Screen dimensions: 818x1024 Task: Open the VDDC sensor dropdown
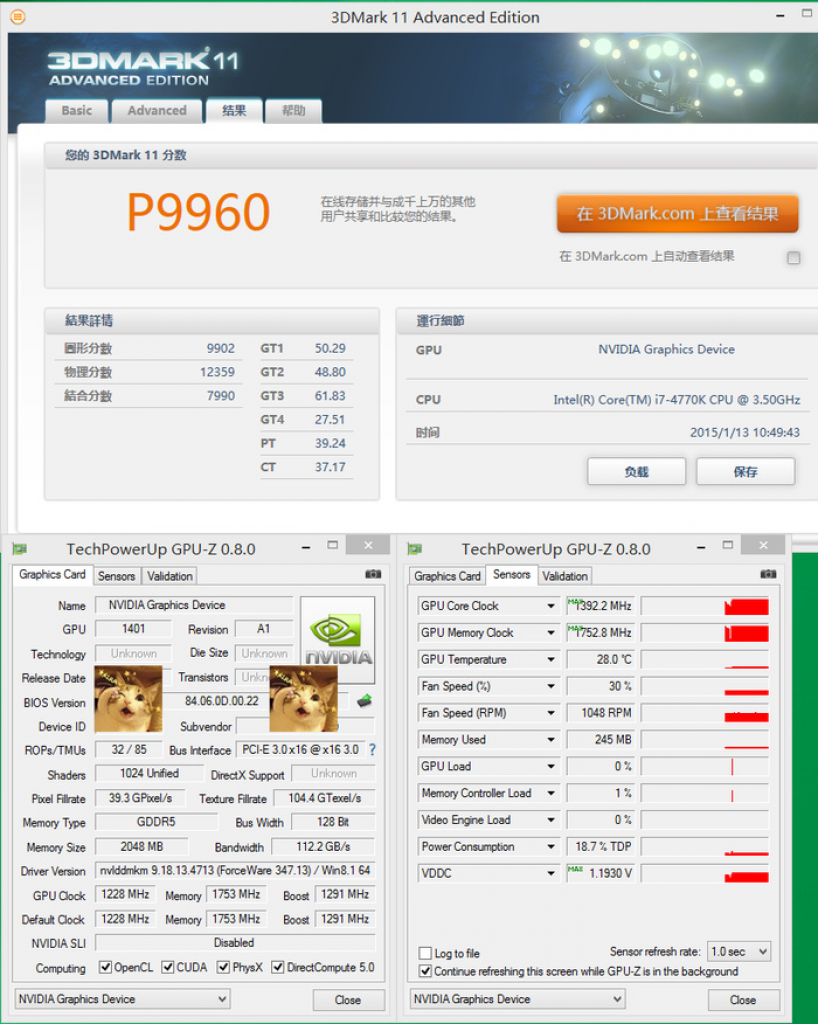click(x=551, y=873)
